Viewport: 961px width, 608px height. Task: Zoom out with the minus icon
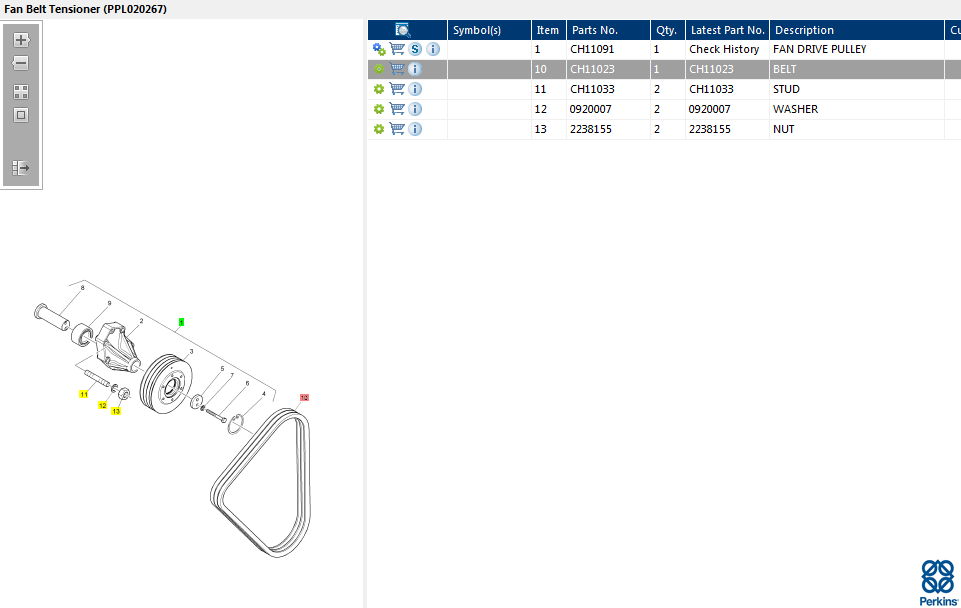pyautogui.click(x=21, y=63)
